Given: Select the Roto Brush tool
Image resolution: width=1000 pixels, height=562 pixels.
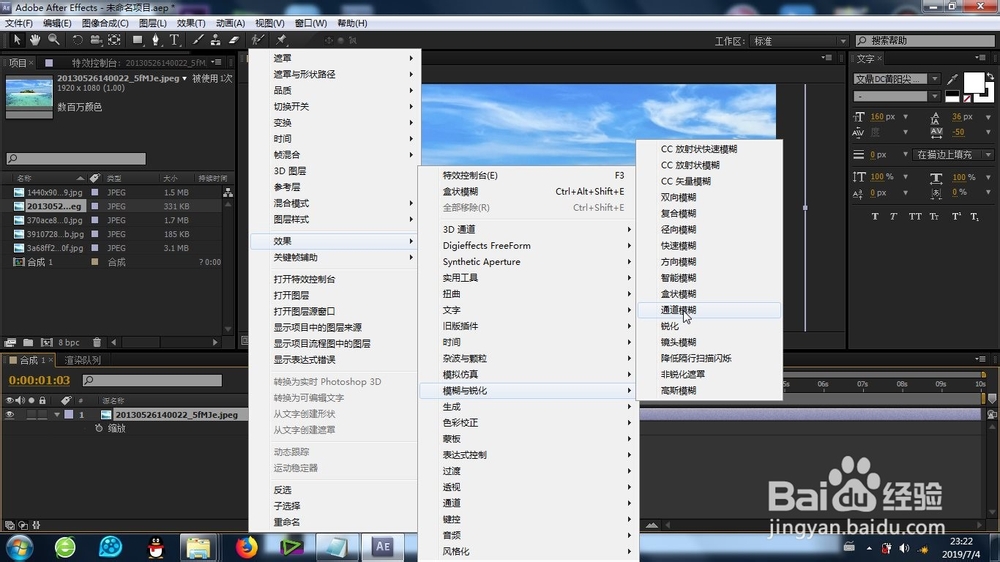Looking at the screenshot, I should pyautogui.click(x=257, y=40).
